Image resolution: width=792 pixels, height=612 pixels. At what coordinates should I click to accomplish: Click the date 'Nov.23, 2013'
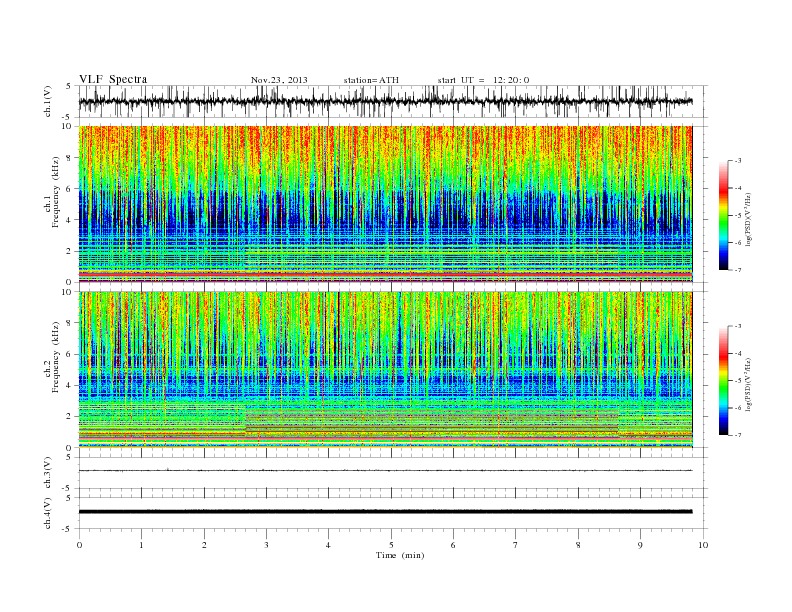pos(279,80)
